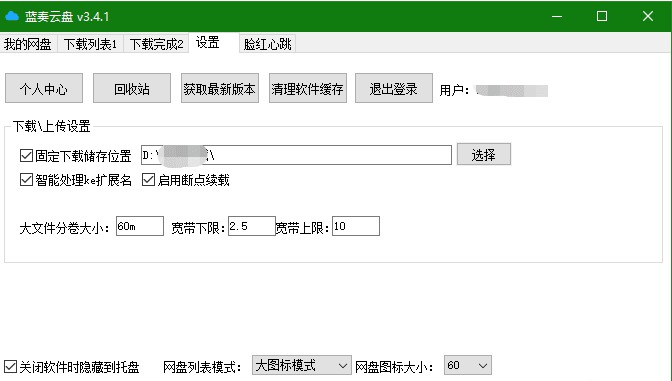The height and width of the screenshot is (381, 672).
Task: Toggle 关闭软件时隐藏到托盘 checkbox
Action: 10,367
